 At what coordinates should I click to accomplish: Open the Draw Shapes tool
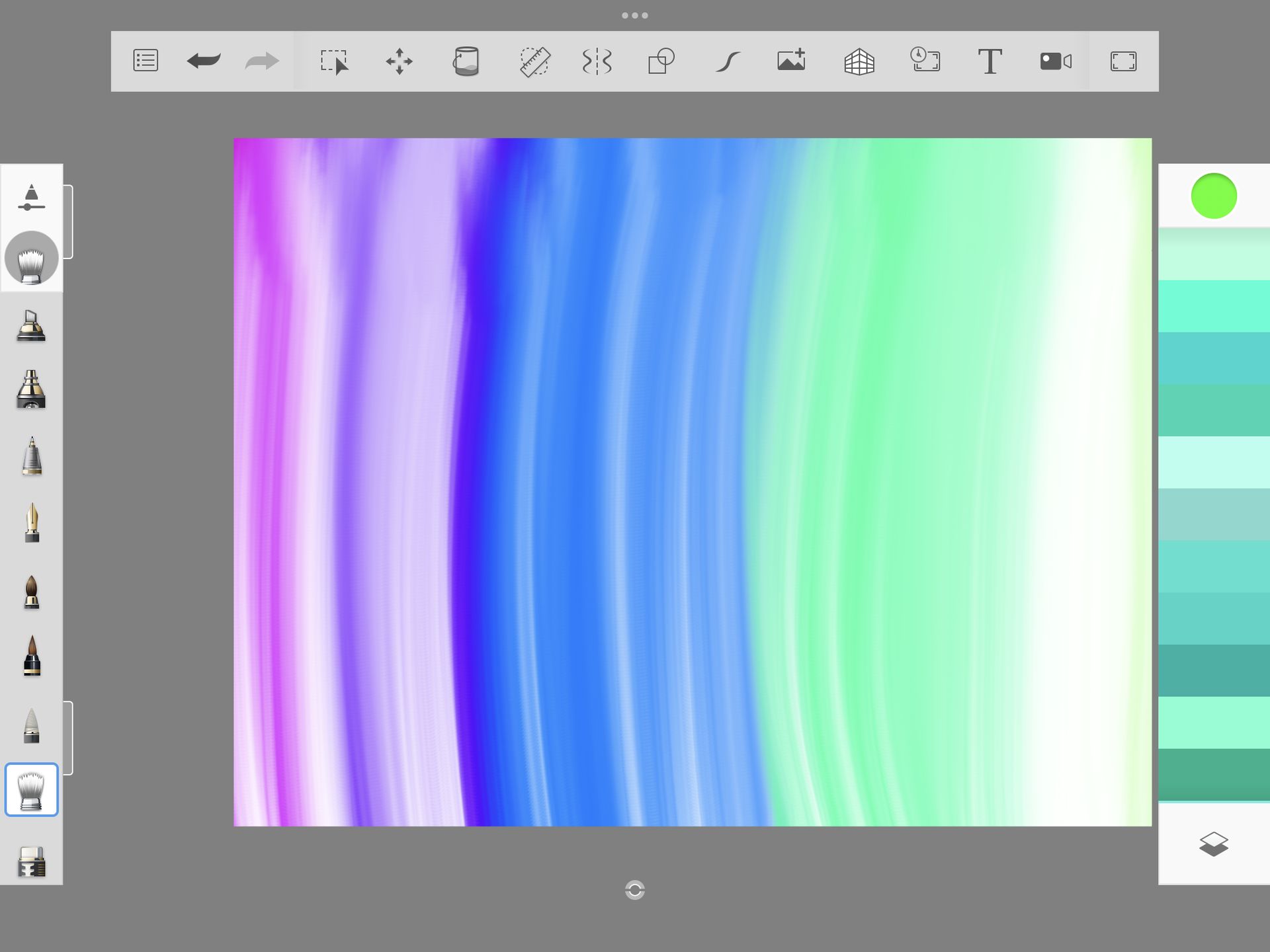pos(661,61)
